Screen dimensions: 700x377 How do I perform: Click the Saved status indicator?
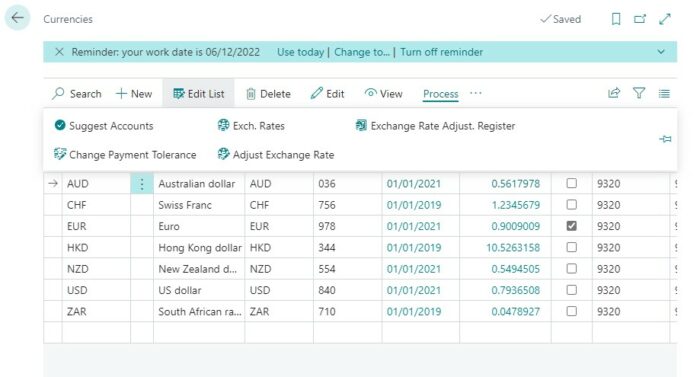coord(561,19)
